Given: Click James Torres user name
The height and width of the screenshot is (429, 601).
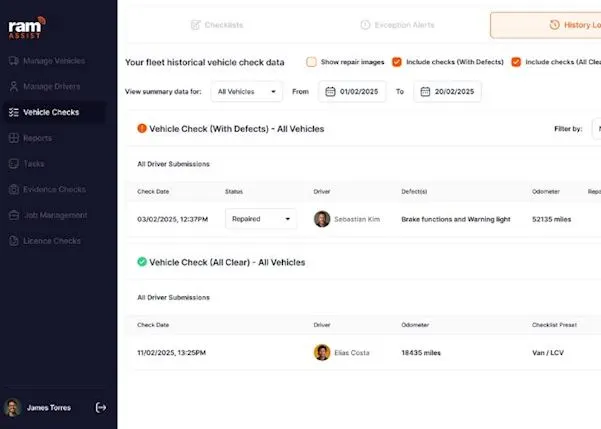Looking at the screenshot, I should tap(49, 408).
